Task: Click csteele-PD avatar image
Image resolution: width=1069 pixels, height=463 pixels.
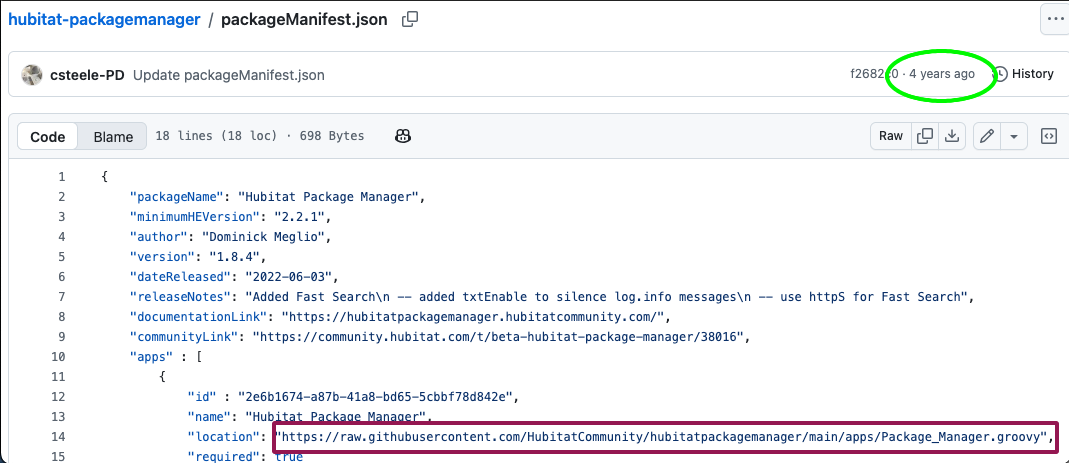Action: tap(32, 75)
